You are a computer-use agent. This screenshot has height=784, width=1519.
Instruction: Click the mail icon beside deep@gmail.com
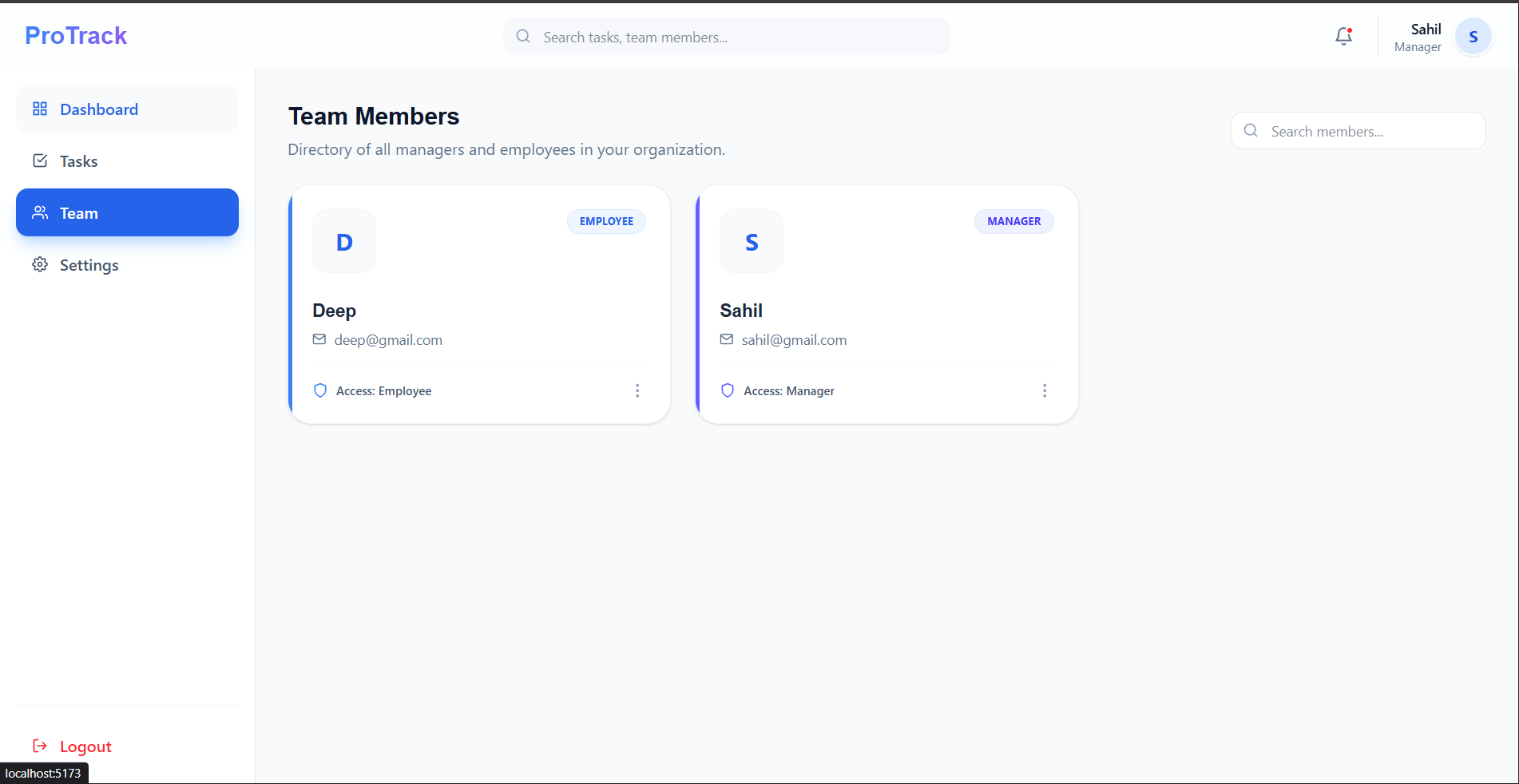coord(319,339)
